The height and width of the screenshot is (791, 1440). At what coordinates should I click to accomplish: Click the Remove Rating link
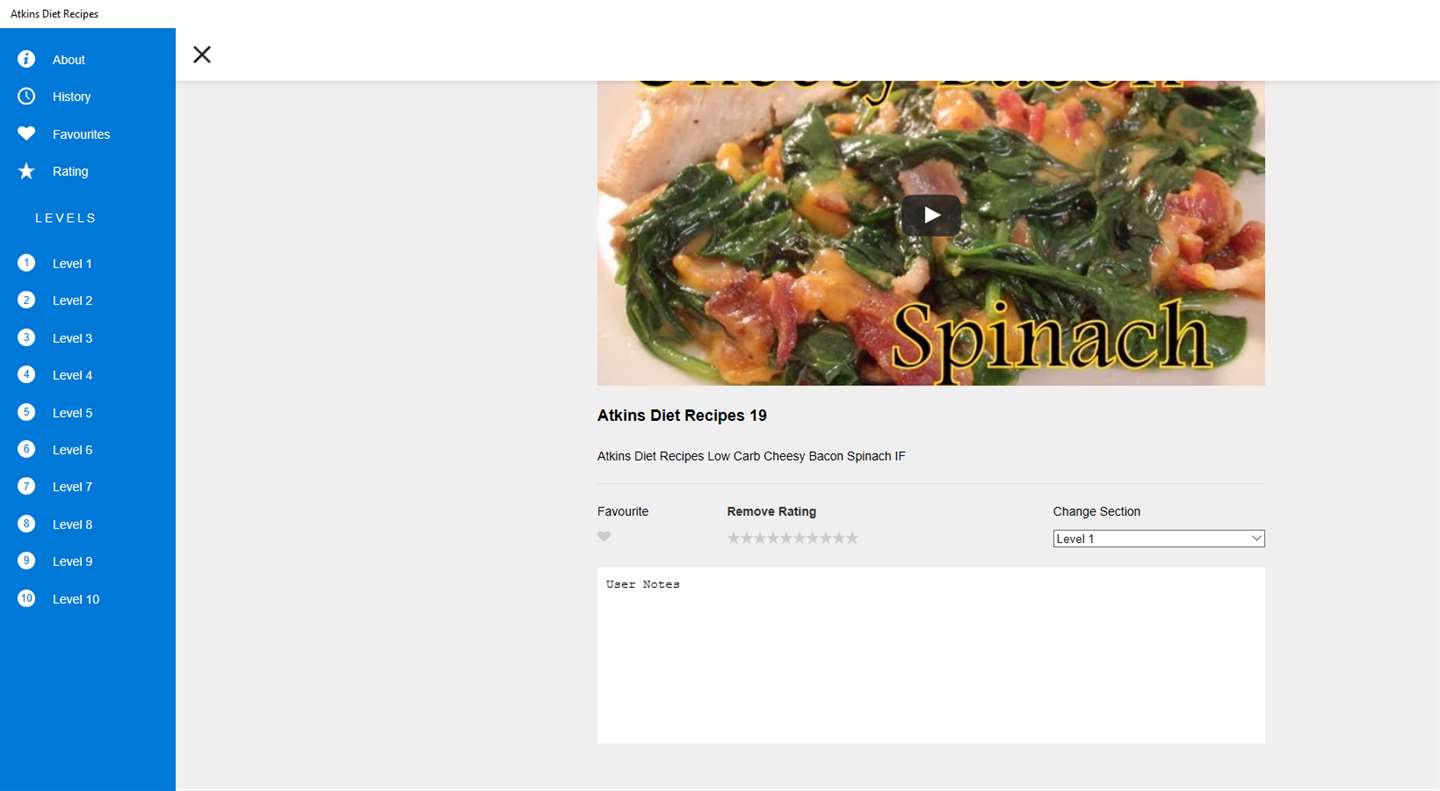[x=771, y=511]
